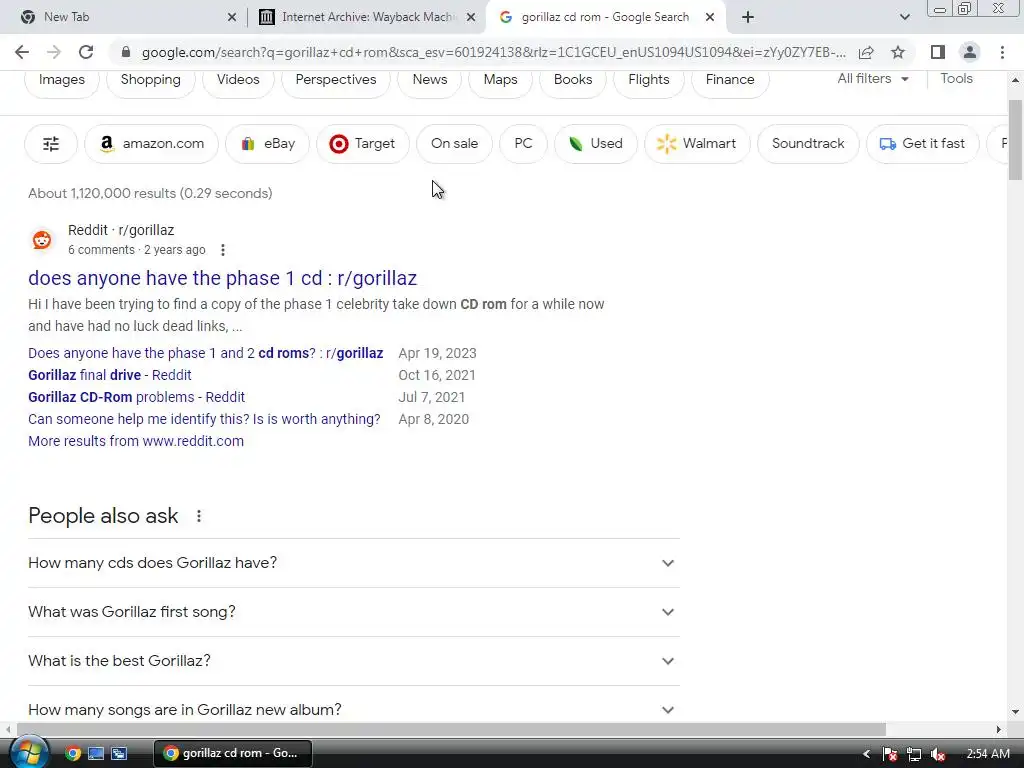Open 'does anyone have the phase 1 cd' result
This screenshot has height=768, width=1024.
click(x=222, y=278)
